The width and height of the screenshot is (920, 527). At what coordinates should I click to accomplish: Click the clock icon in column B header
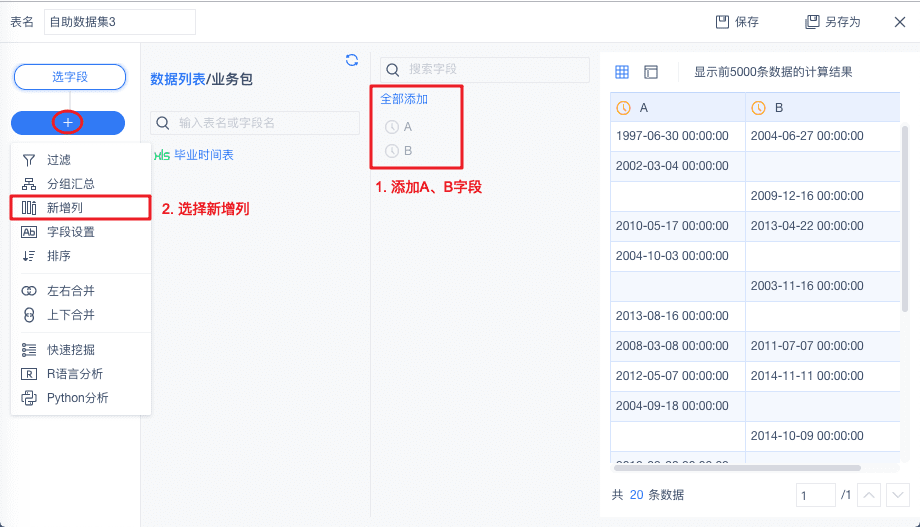click(x=759, y=108)
